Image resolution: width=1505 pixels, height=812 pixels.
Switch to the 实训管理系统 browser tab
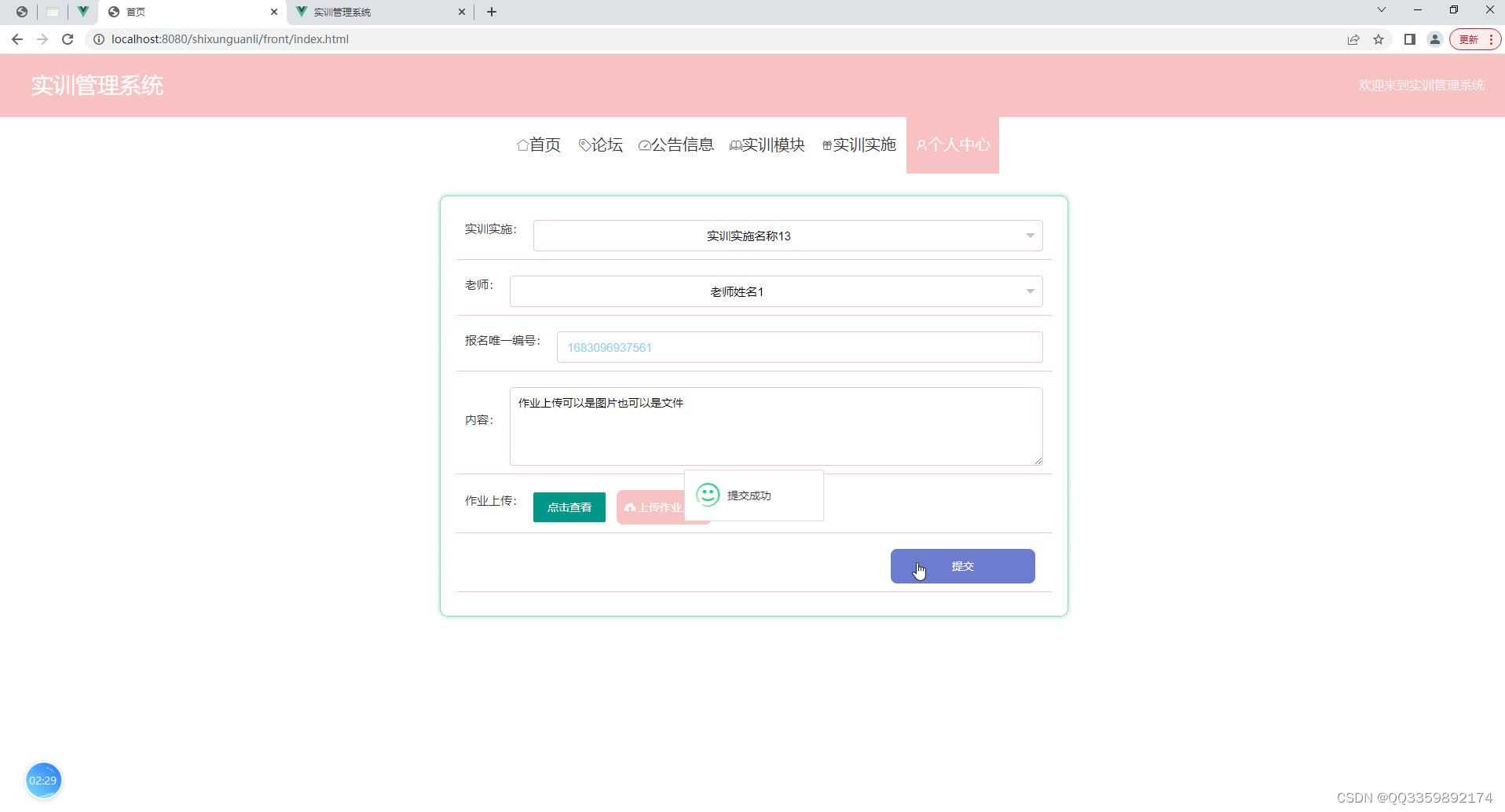point(381,12)
